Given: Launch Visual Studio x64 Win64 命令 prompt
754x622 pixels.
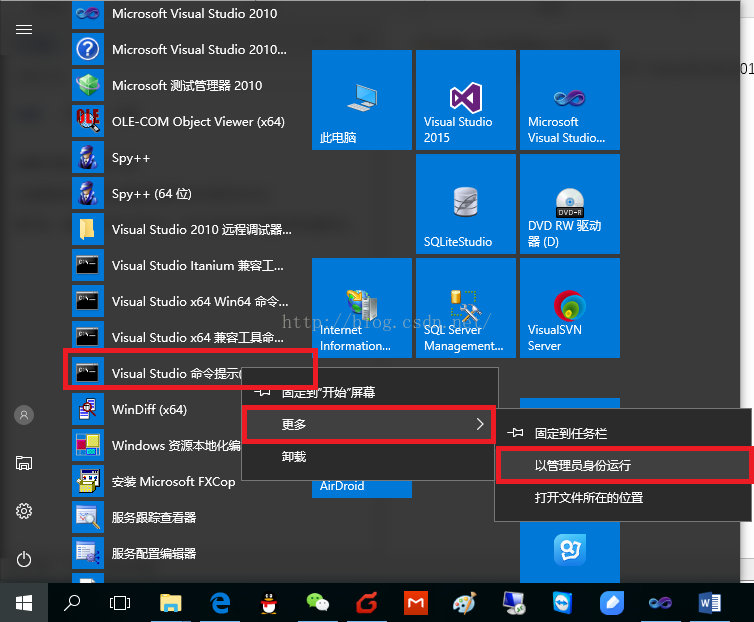Looking at the screenshot, I should tap(183, 302).
